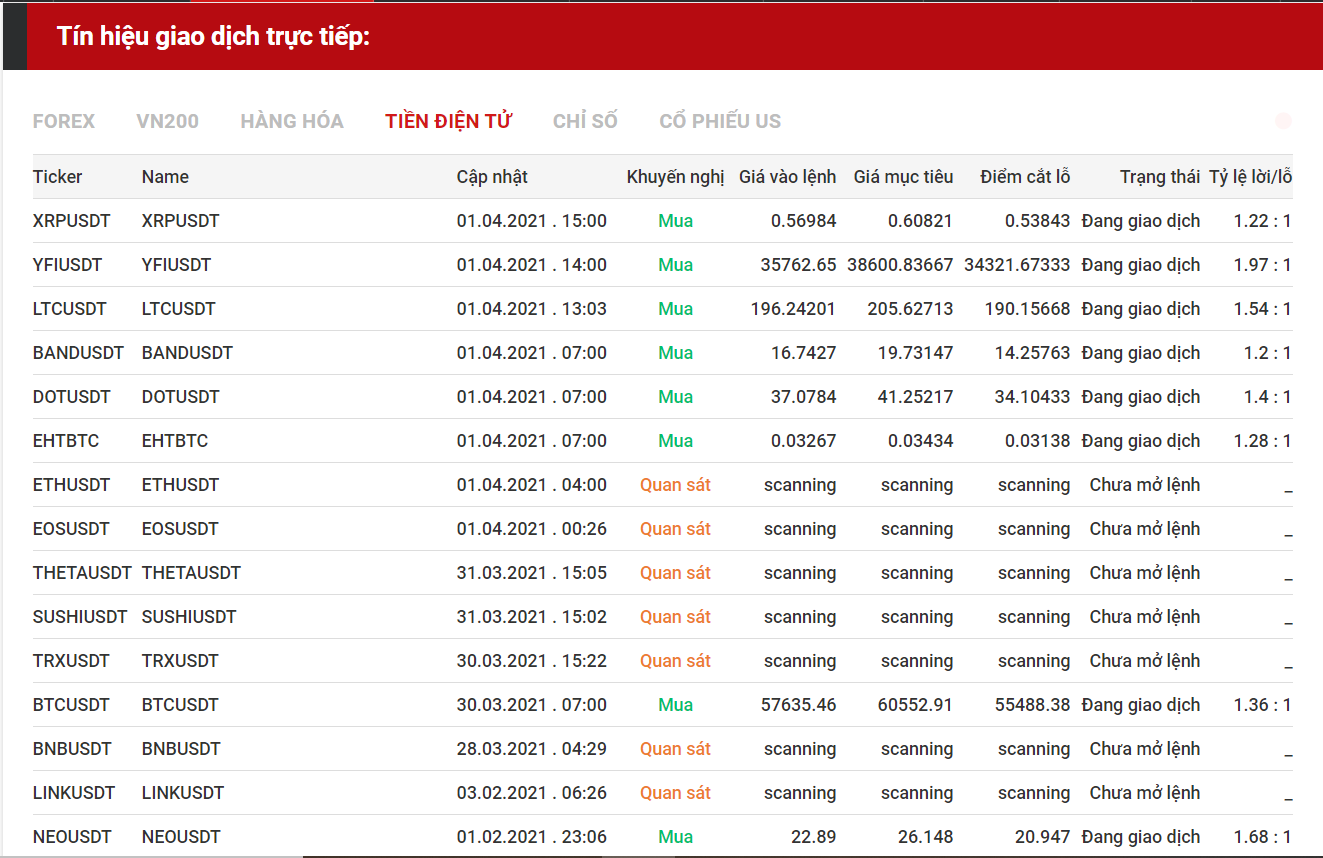Click target price 60552.91
Screen dimensions: 1323x858
click(915, 705)
